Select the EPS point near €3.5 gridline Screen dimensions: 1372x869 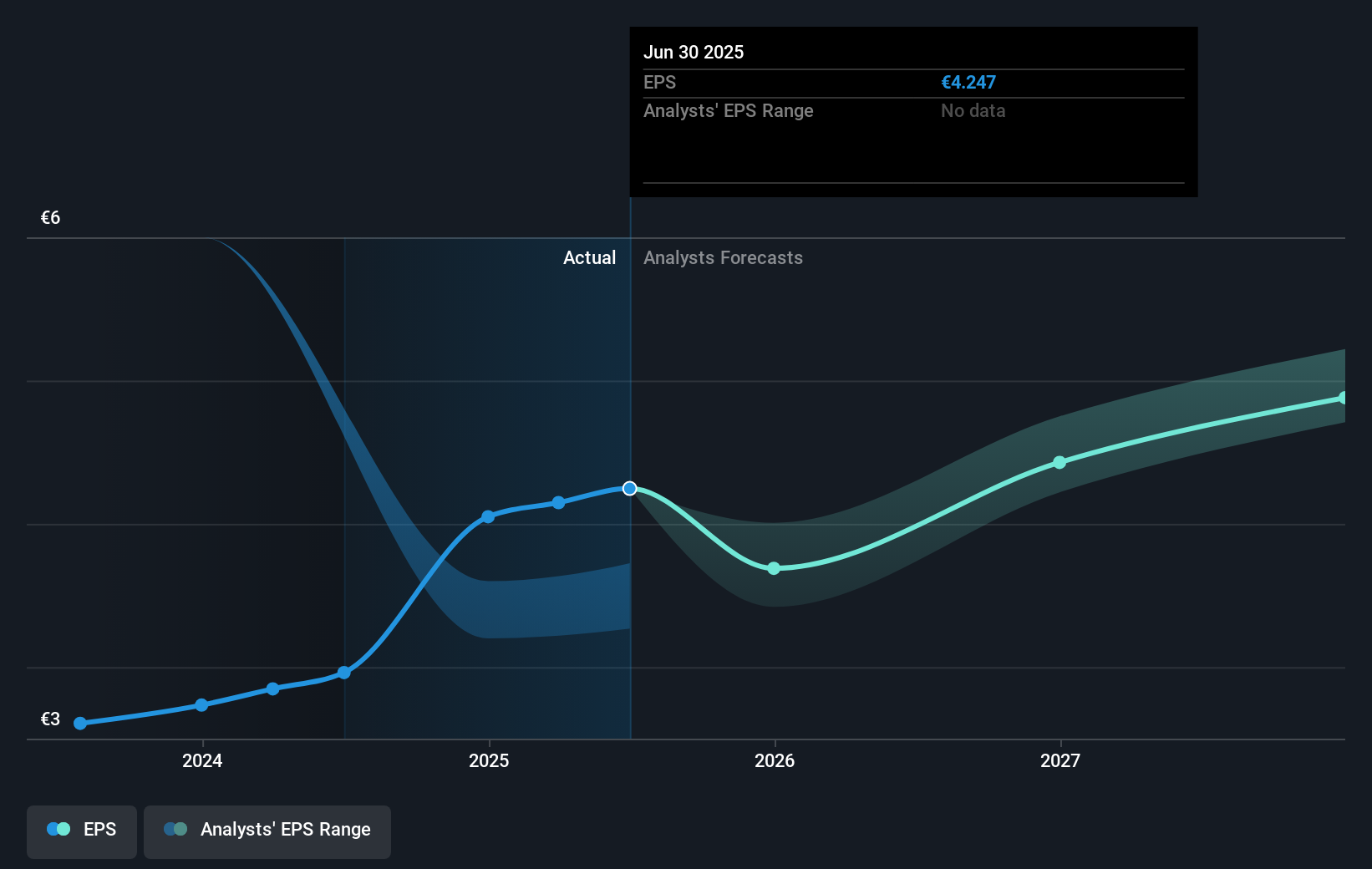pyautogui.click(x=343, y=672)
